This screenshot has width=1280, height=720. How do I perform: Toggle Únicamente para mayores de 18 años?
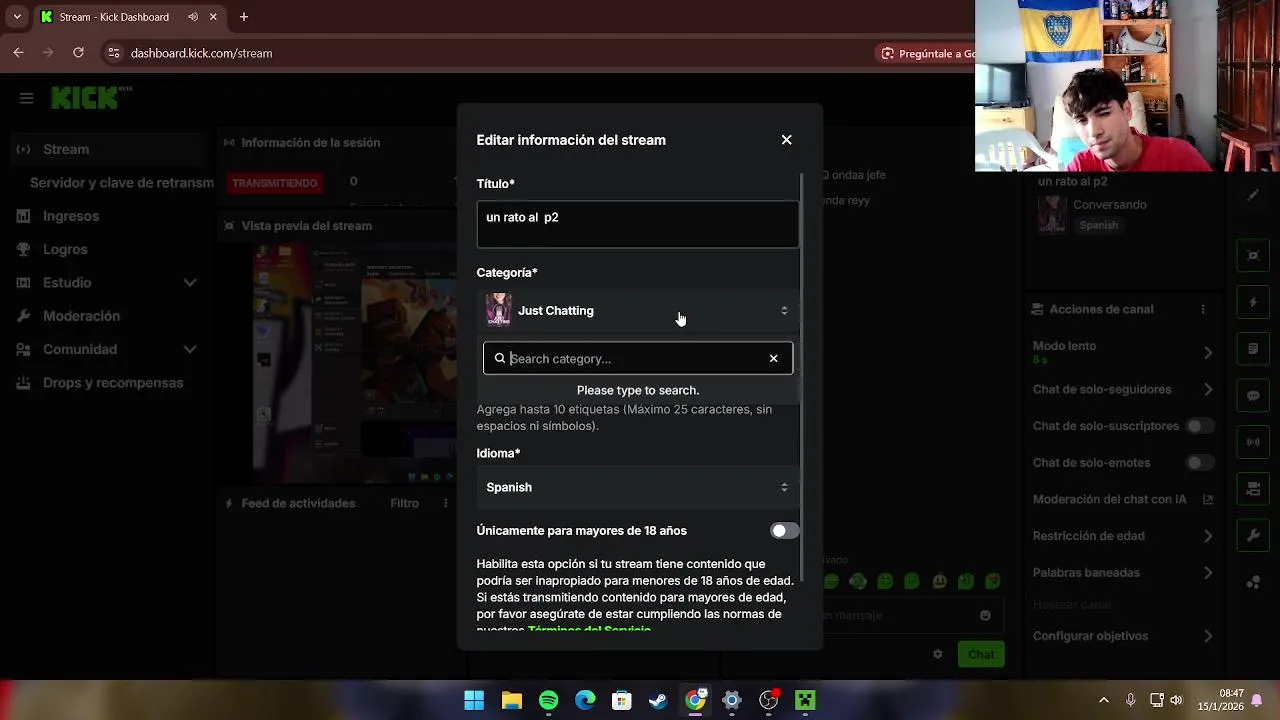(x=785, y=531)
